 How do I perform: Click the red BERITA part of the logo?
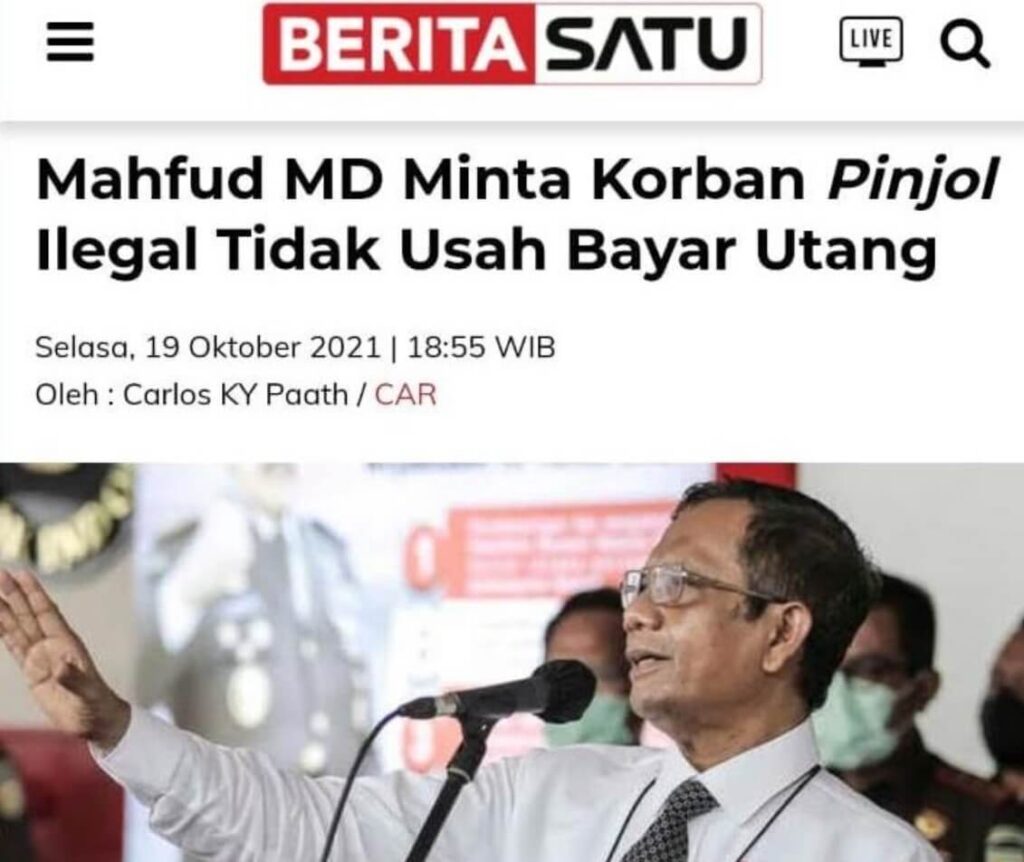point(399,44)
